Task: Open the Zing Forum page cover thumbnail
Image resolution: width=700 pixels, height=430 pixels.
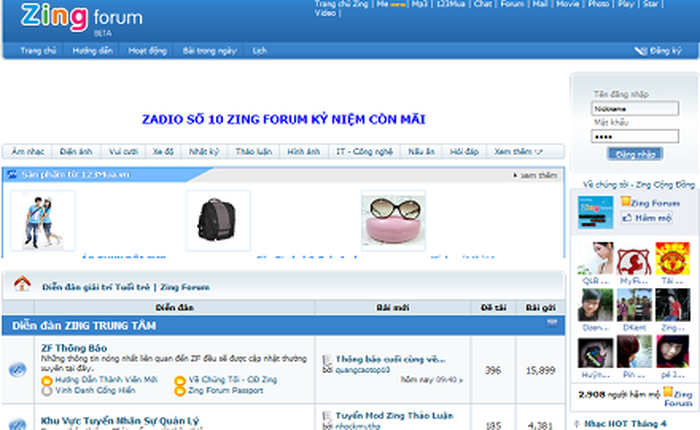Action: [x=596, y=213]
